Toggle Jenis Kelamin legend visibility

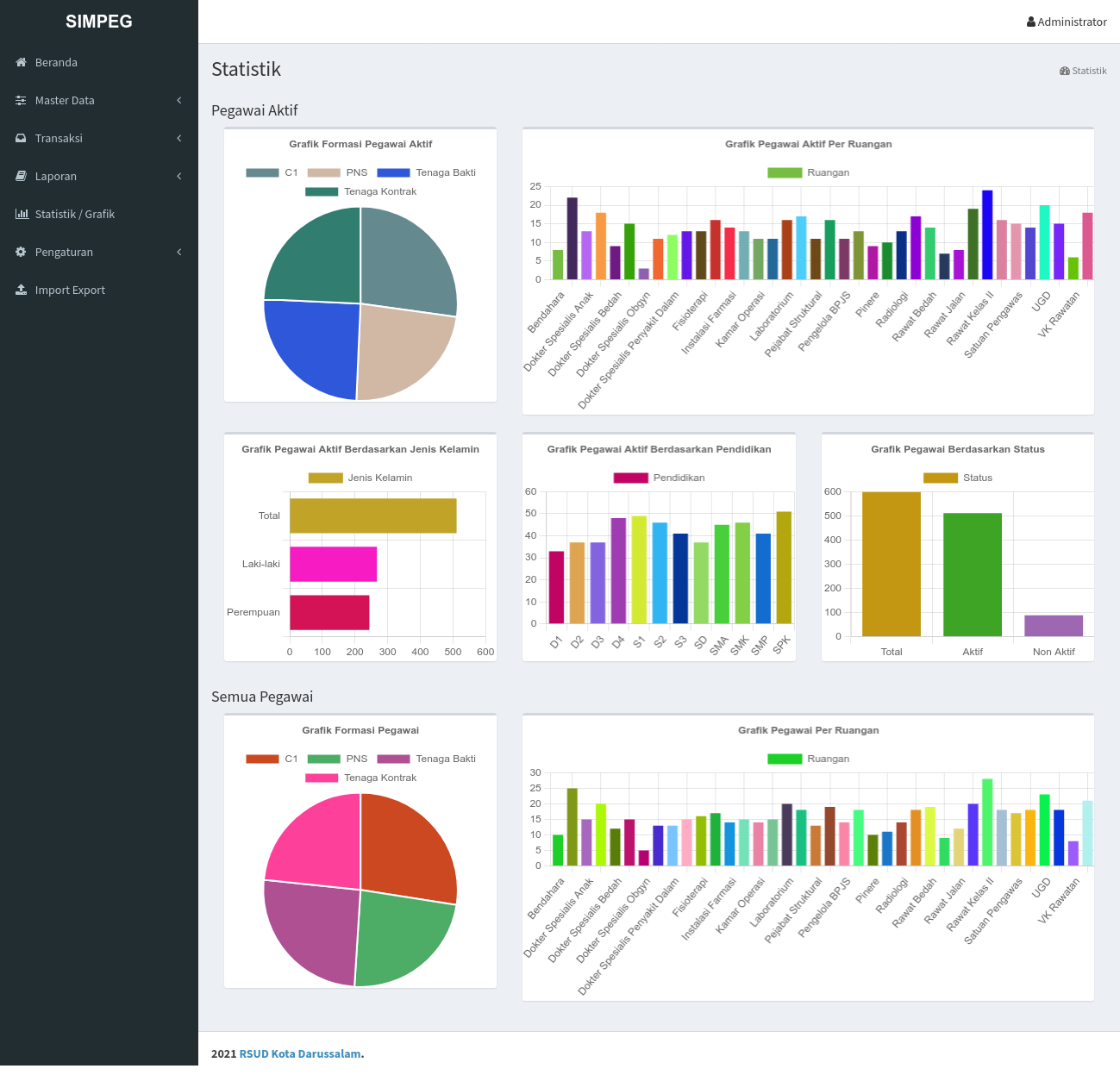pos(360,478)
